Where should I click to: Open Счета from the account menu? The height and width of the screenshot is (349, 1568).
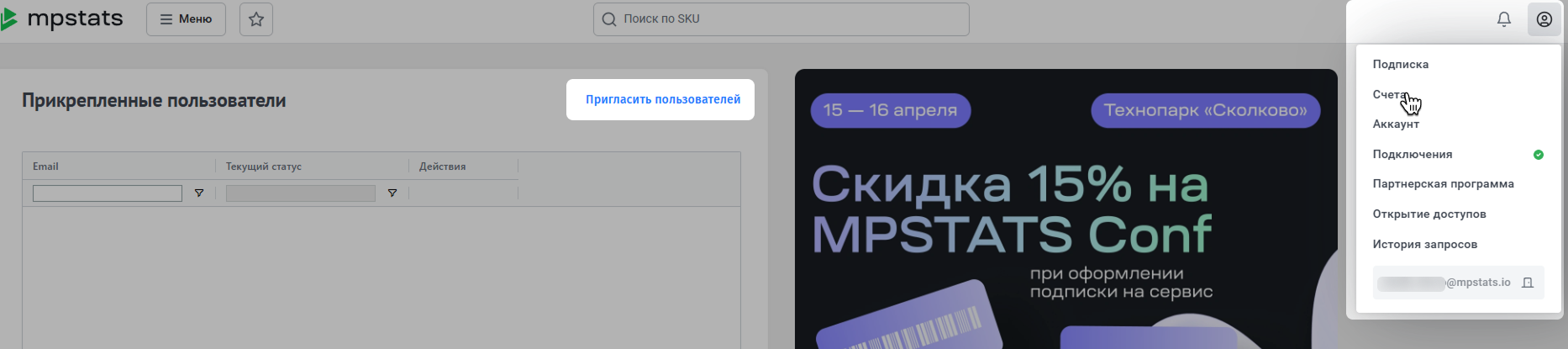click(x=1388, y=94)
